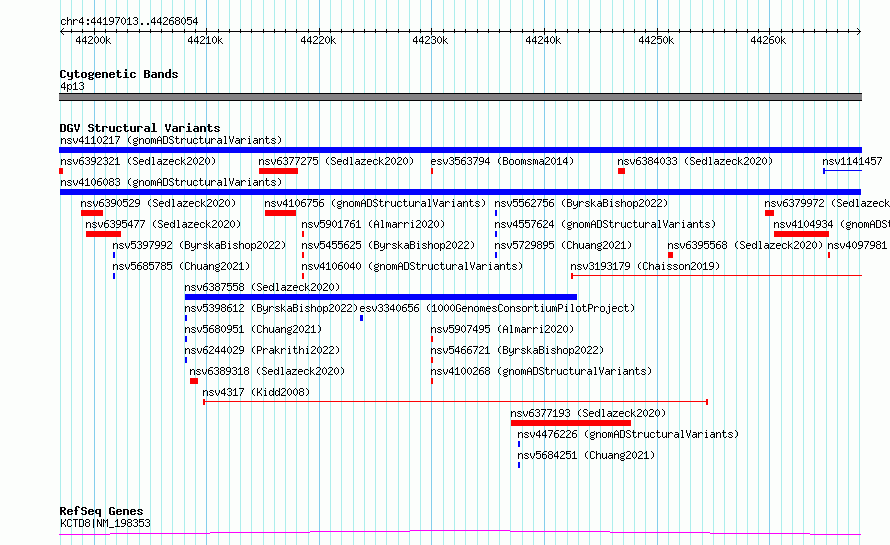Image resolution: width=890 pixels, height=545 pixels.
Task: Click nsv5729895 Chuang2021 label
Action: pyautogui.click(x=563, y=245)
